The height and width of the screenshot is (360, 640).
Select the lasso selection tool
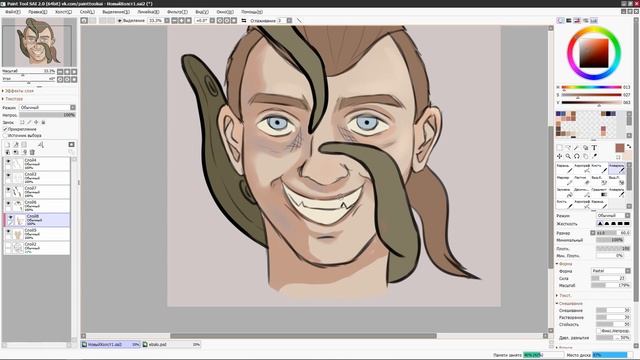[568, 148]
